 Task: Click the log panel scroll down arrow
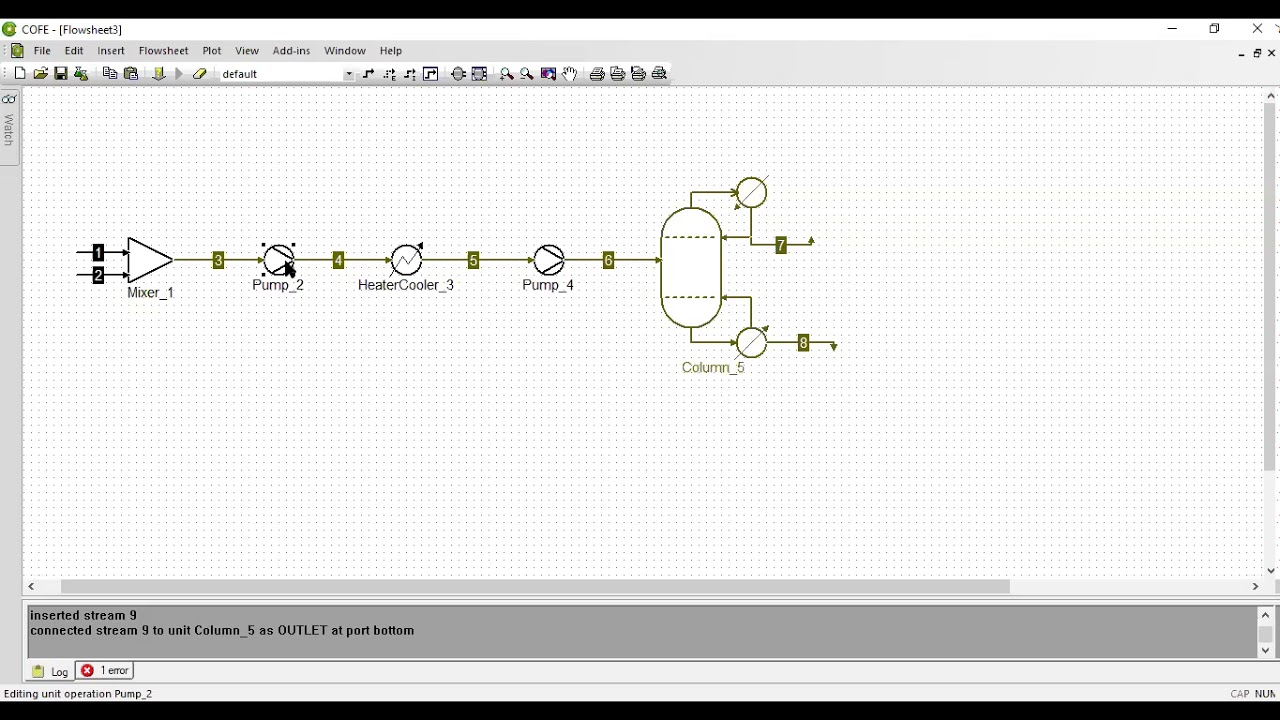click(x=1265, y=651)
